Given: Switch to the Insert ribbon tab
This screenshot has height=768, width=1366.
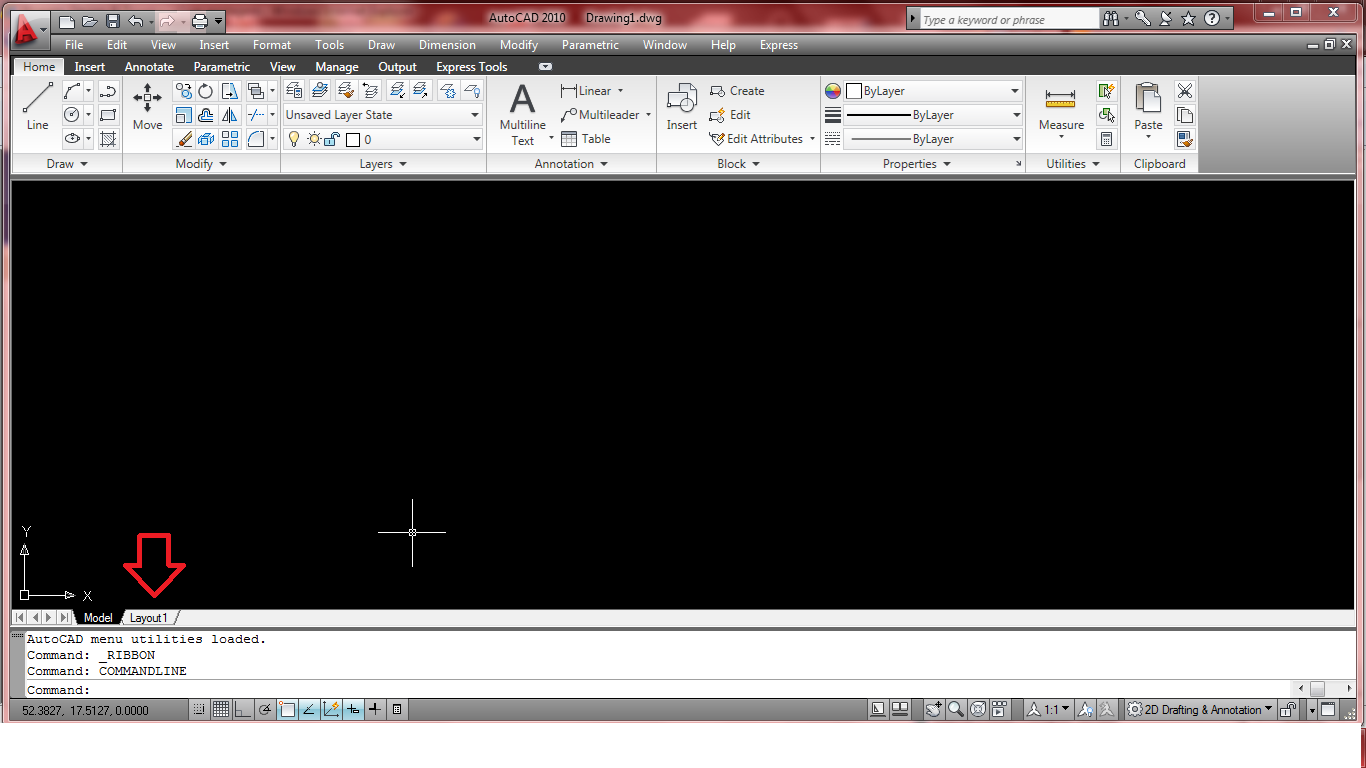Looking at the screenshot, I should 89,66.
